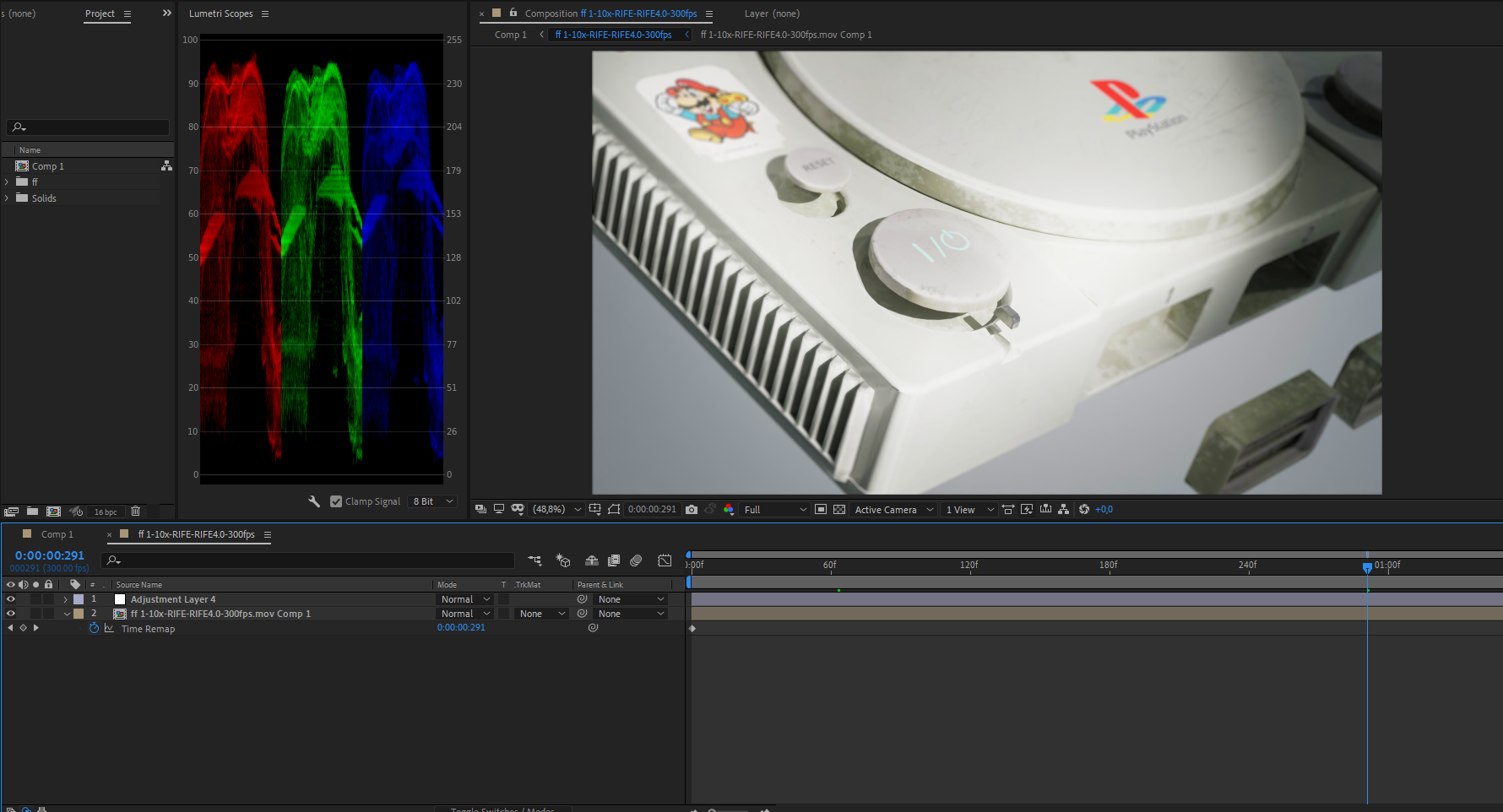The width and height of the screenshot is (1503, 812).
Task: Switch to the Comp 1 timeline tab
Action: 57,534
